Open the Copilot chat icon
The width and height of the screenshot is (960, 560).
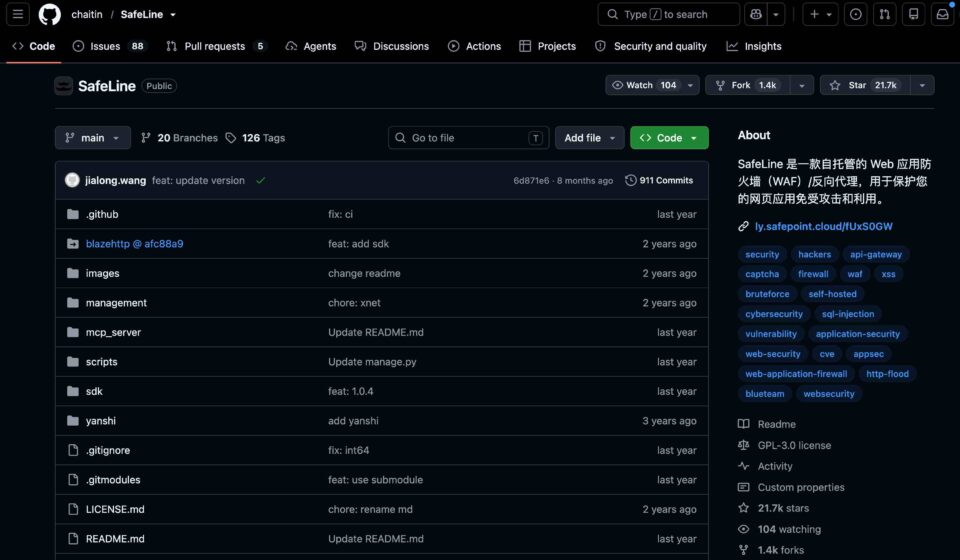(756, 14)
